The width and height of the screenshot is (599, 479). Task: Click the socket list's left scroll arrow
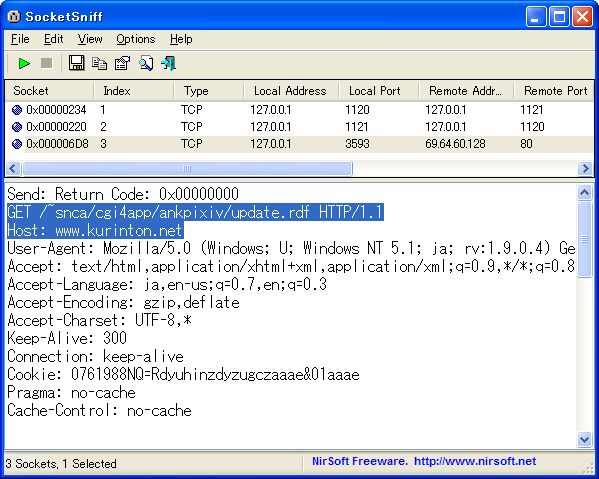pos(13,168)
